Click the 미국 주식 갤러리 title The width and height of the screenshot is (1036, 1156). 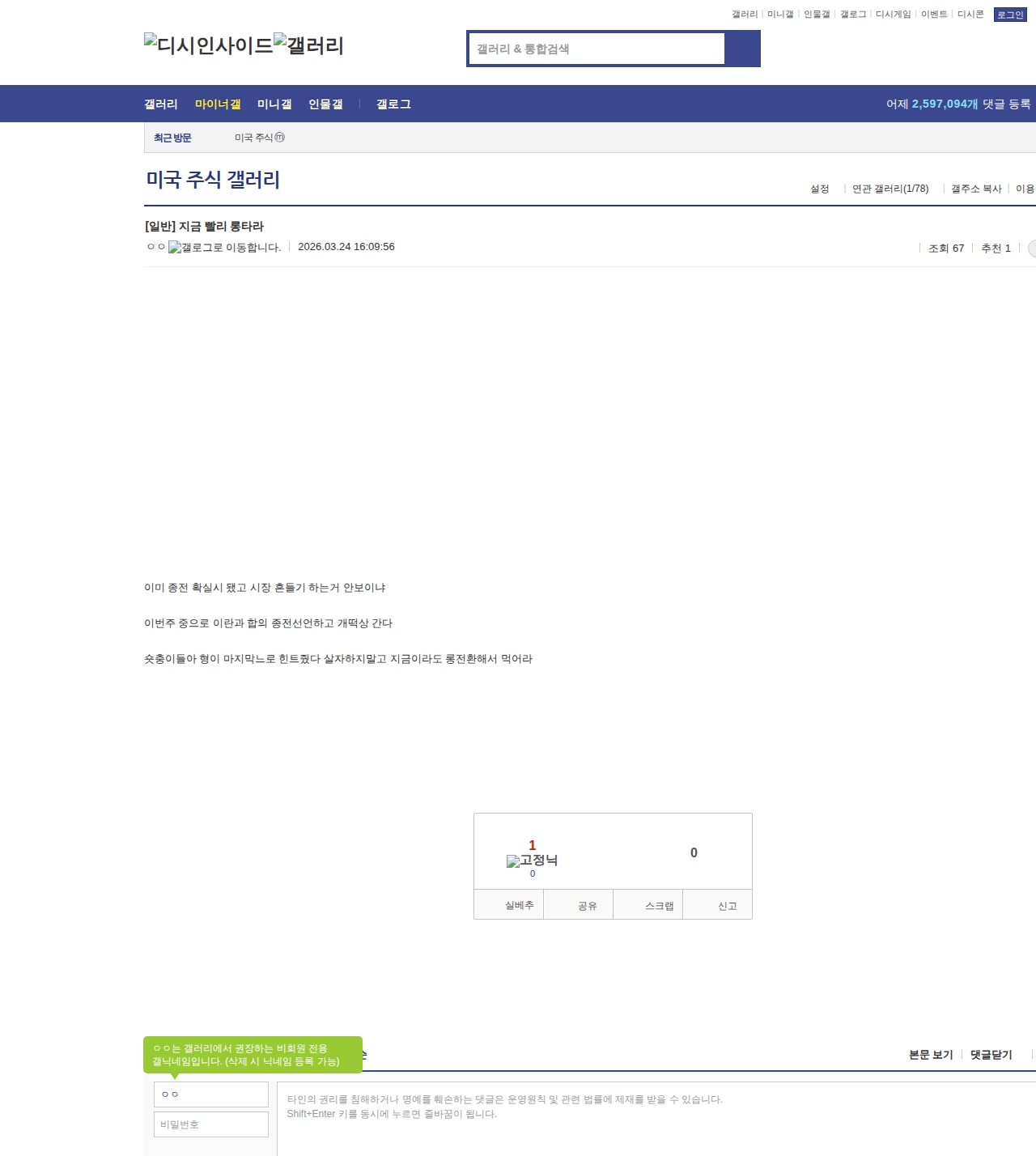pos(213,180)
